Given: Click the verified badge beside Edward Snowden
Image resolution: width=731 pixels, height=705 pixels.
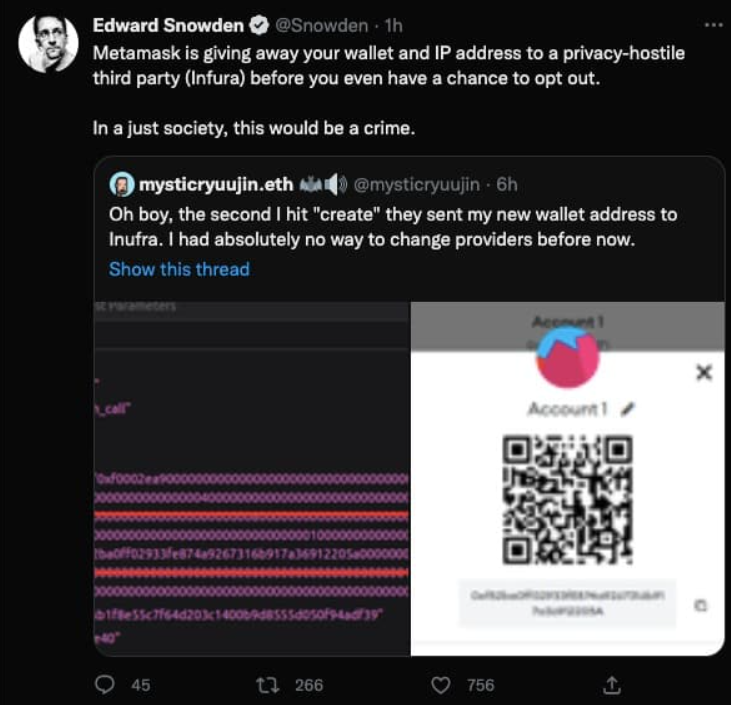Looking at the screenshot, I should click(x=256, y=26).
